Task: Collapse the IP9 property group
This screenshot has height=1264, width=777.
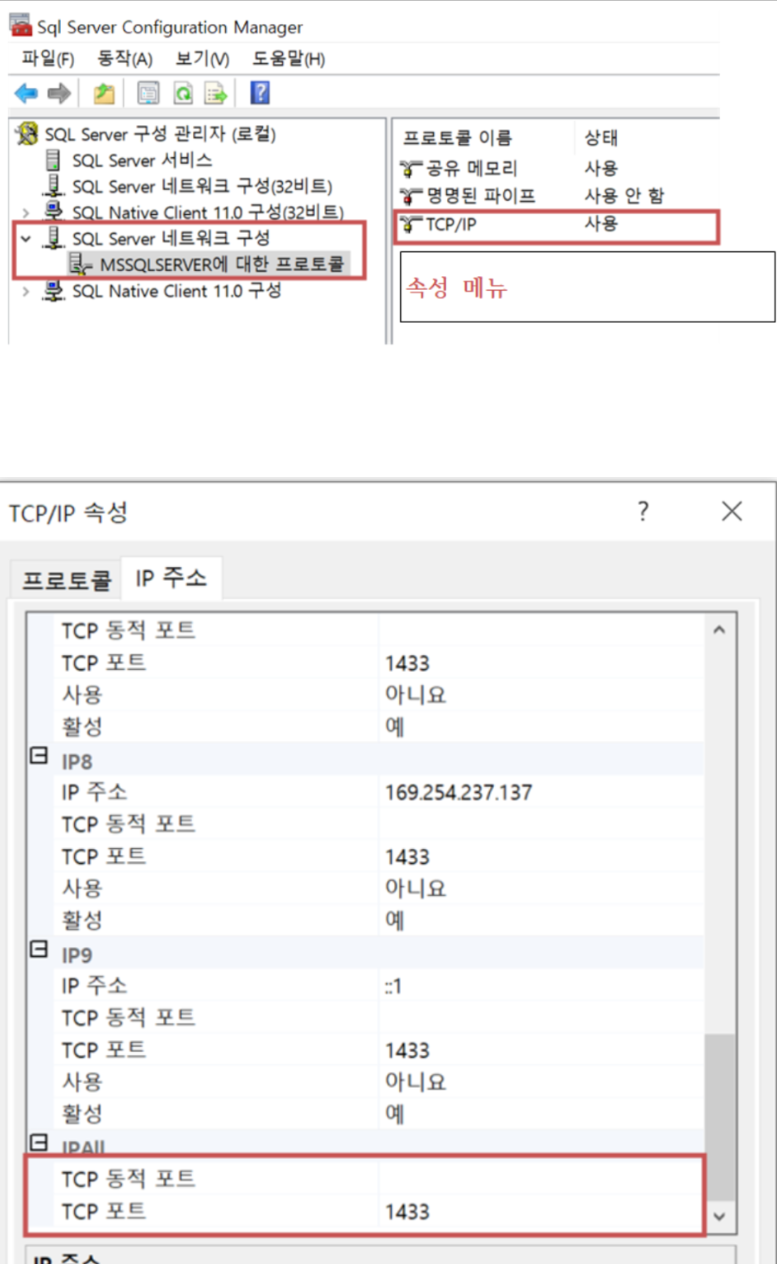Action: (x=39, y=951)
